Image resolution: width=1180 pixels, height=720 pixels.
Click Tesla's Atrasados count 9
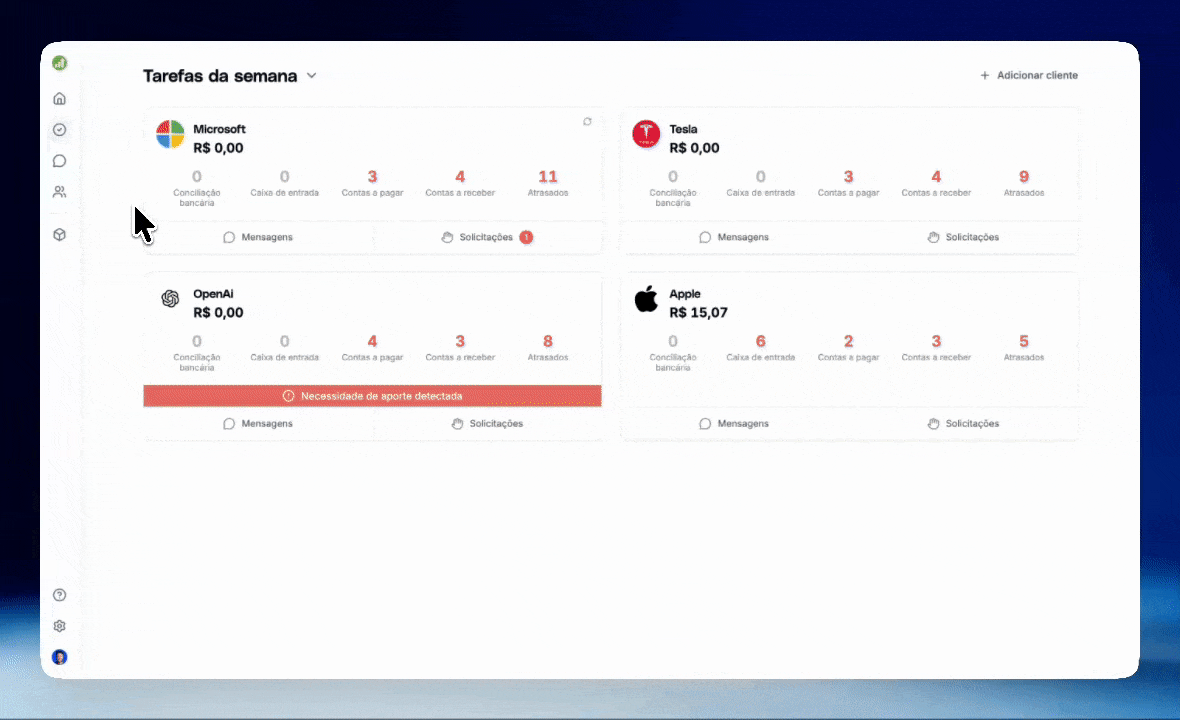click(1023, 177)
